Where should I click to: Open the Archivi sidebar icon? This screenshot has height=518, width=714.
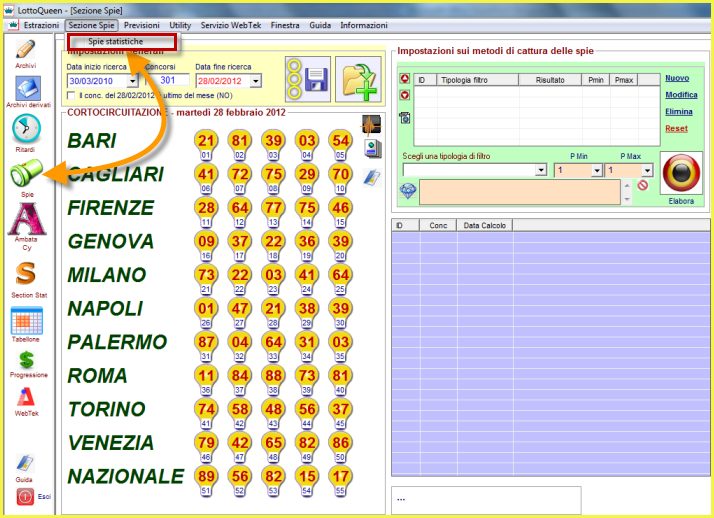[x=25, y=49]
